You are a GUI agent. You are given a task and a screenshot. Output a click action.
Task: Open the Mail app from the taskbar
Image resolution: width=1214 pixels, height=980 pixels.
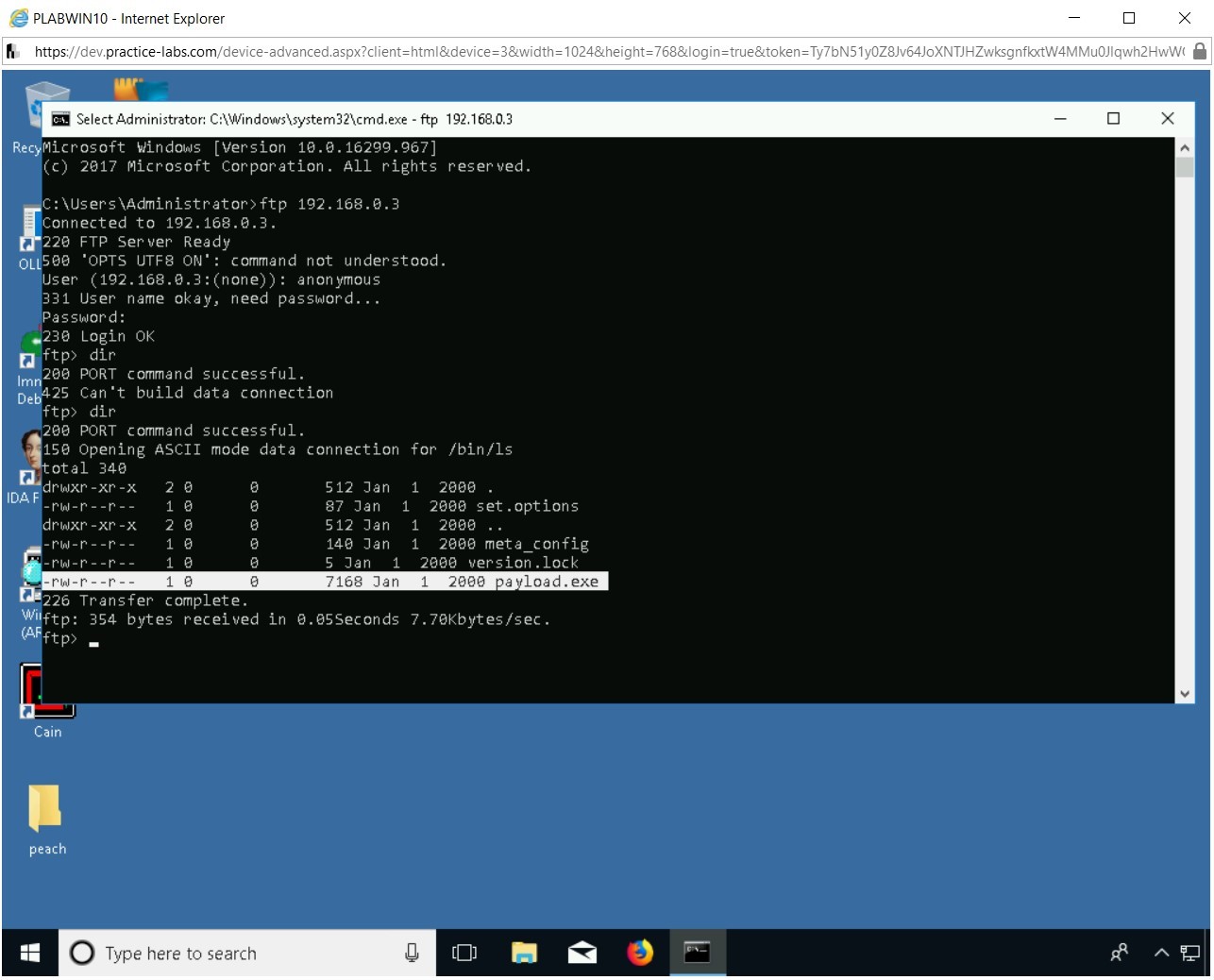(582, 953)
